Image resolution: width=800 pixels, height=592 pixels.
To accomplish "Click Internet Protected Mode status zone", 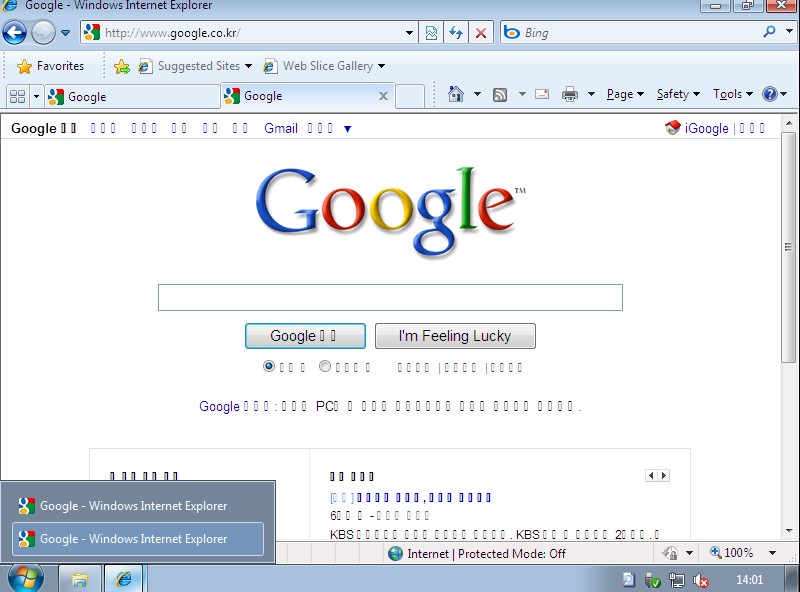I will click(x=477, y=554).
